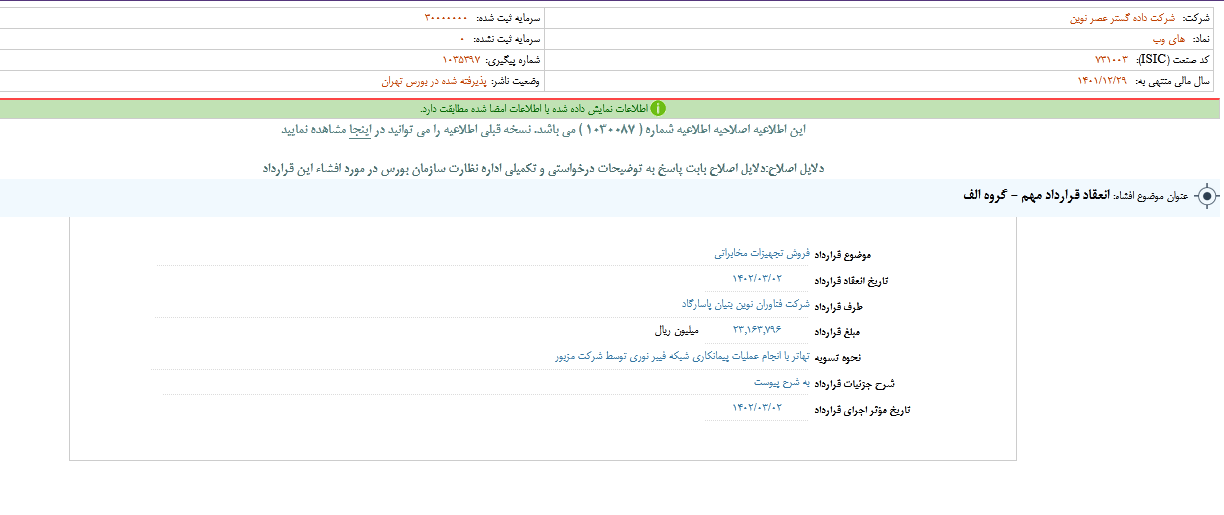
Task: Select the contract amount 23,163,796
Action: click(756, 330)
